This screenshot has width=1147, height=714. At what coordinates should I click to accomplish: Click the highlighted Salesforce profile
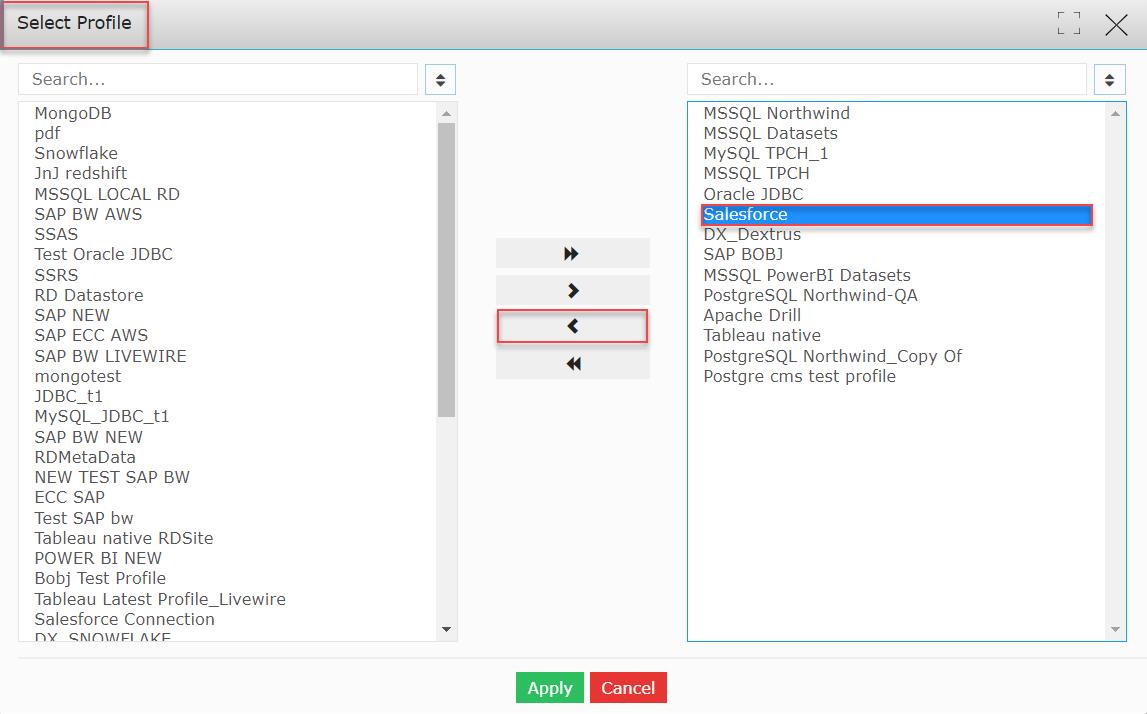(x=896, y=214)
